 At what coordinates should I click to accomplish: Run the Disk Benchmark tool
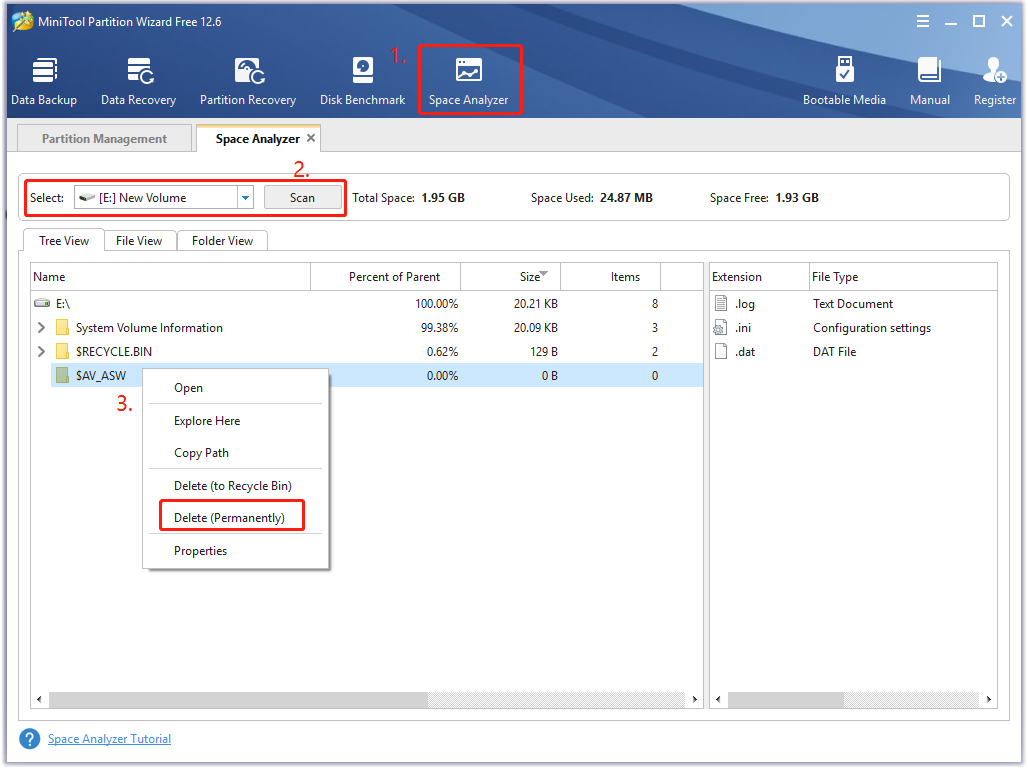tap(362, 79)
